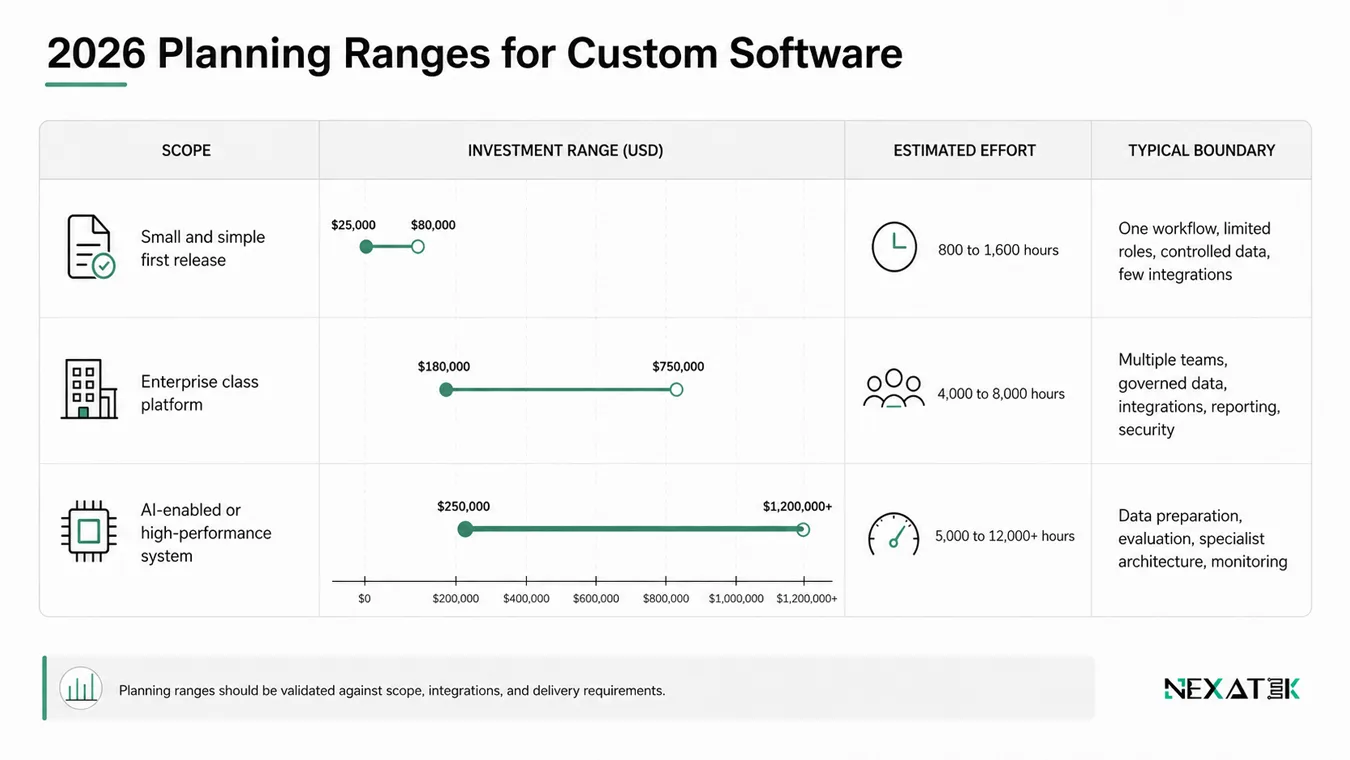The image size is (1350, 760).
Task: Click the 2026 Planning Ranges title
Action: pos(474,52)
